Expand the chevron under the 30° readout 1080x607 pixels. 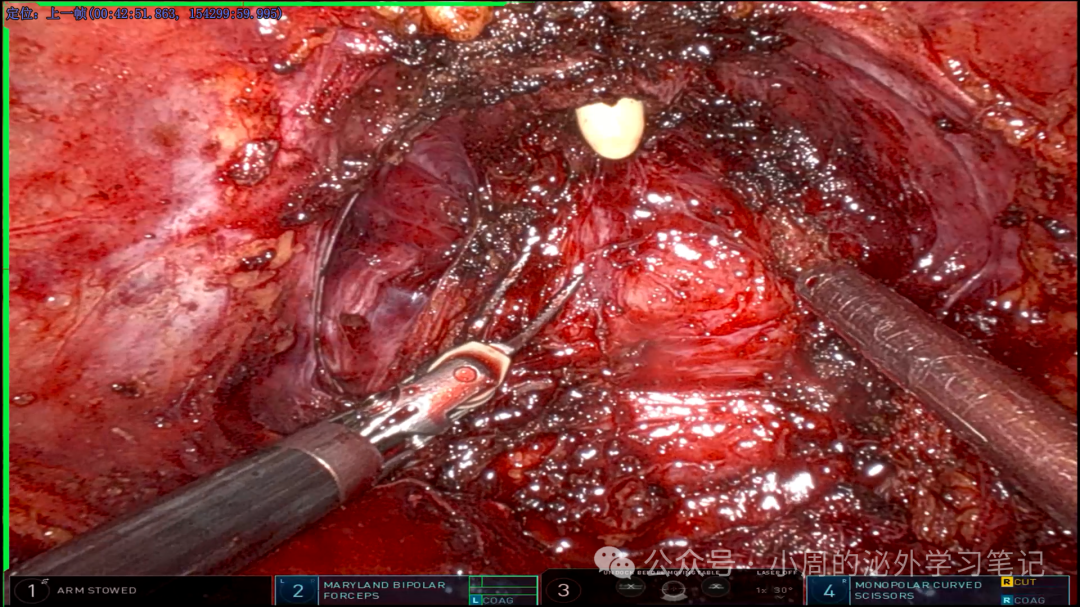[780, 598]
